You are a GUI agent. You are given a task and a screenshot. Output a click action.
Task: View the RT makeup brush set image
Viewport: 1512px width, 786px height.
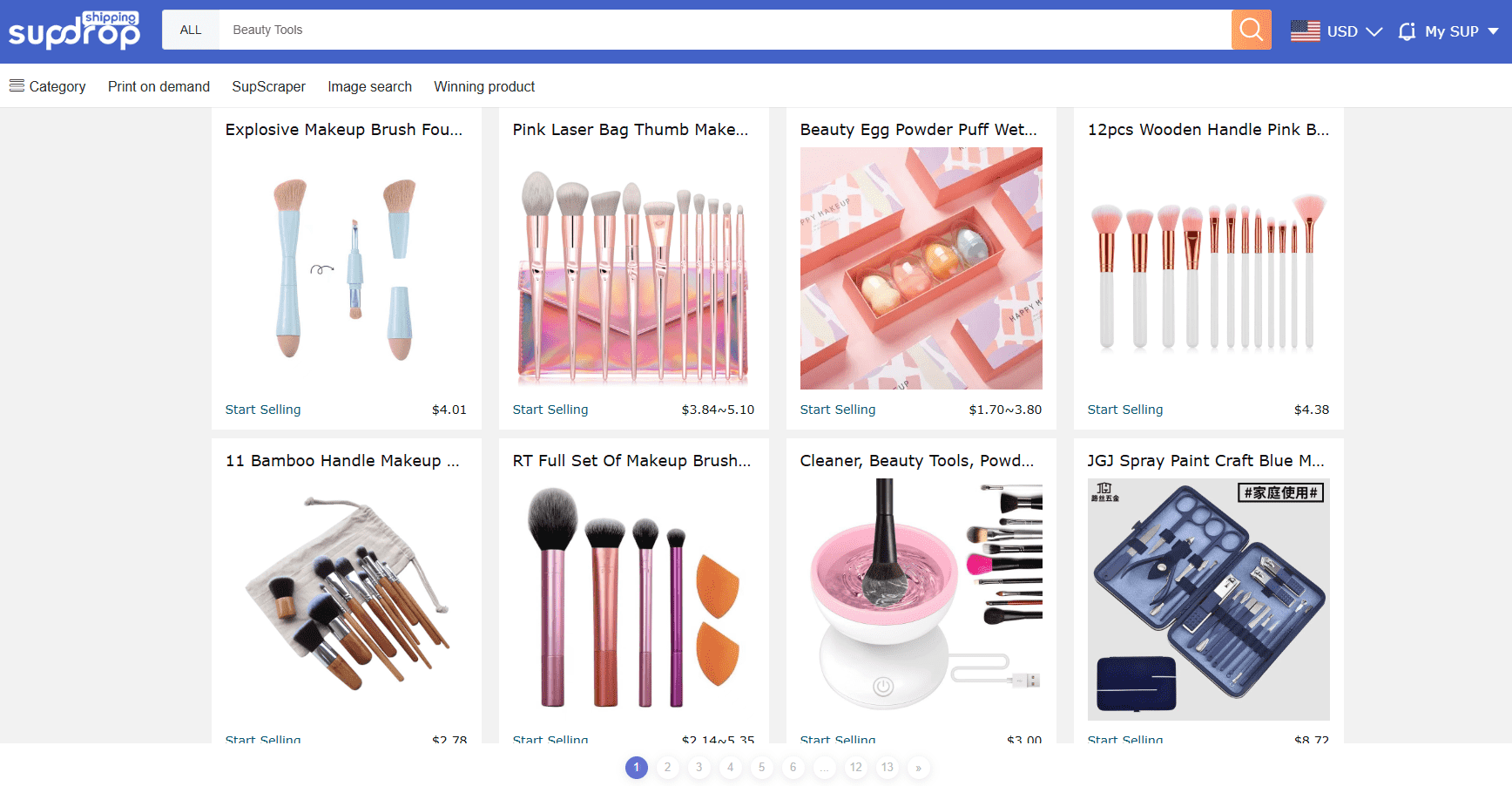point(634,600)
